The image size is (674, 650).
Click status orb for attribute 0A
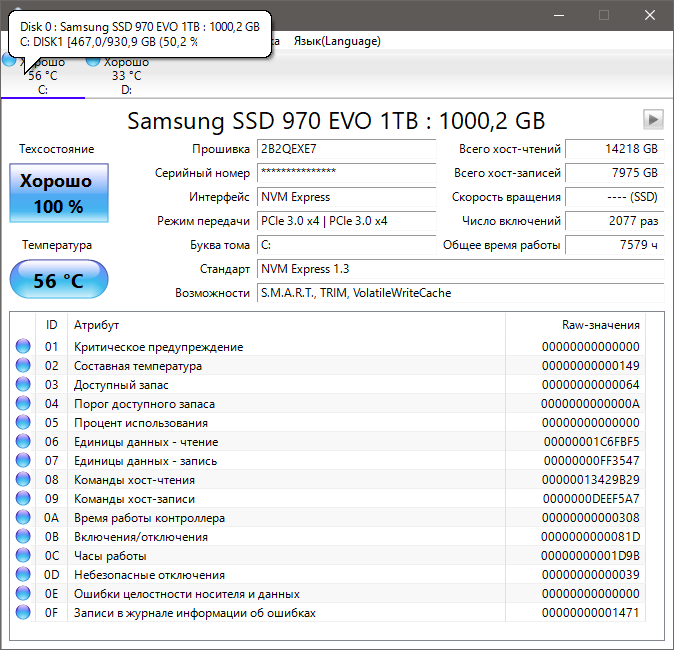23,517
